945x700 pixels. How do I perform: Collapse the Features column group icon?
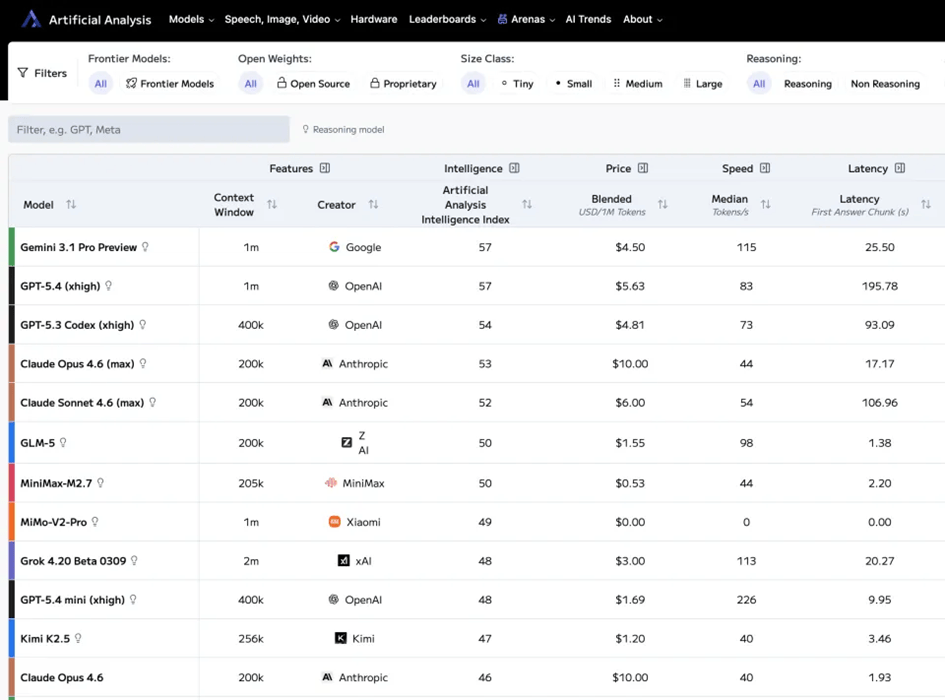tap(325, 168)
